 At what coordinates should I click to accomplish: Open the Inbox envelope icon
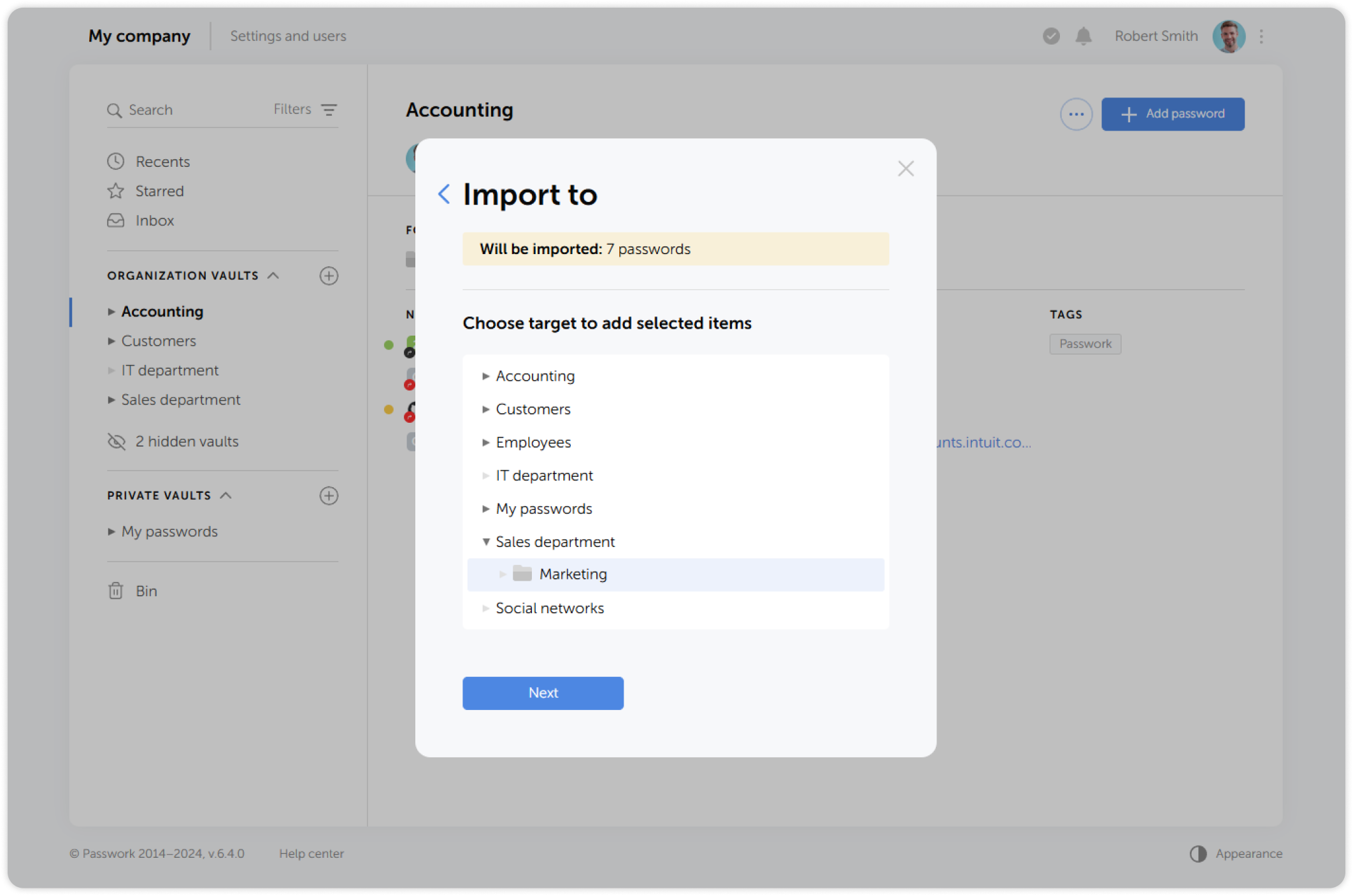click(x=115, y=220)
